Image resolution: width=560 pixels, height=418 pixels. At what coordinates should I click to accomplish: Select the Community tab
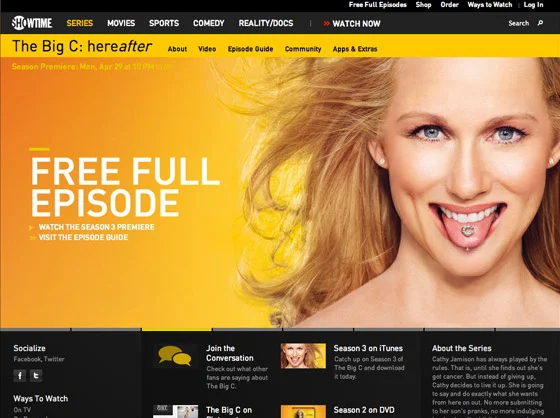coord(303,49)
